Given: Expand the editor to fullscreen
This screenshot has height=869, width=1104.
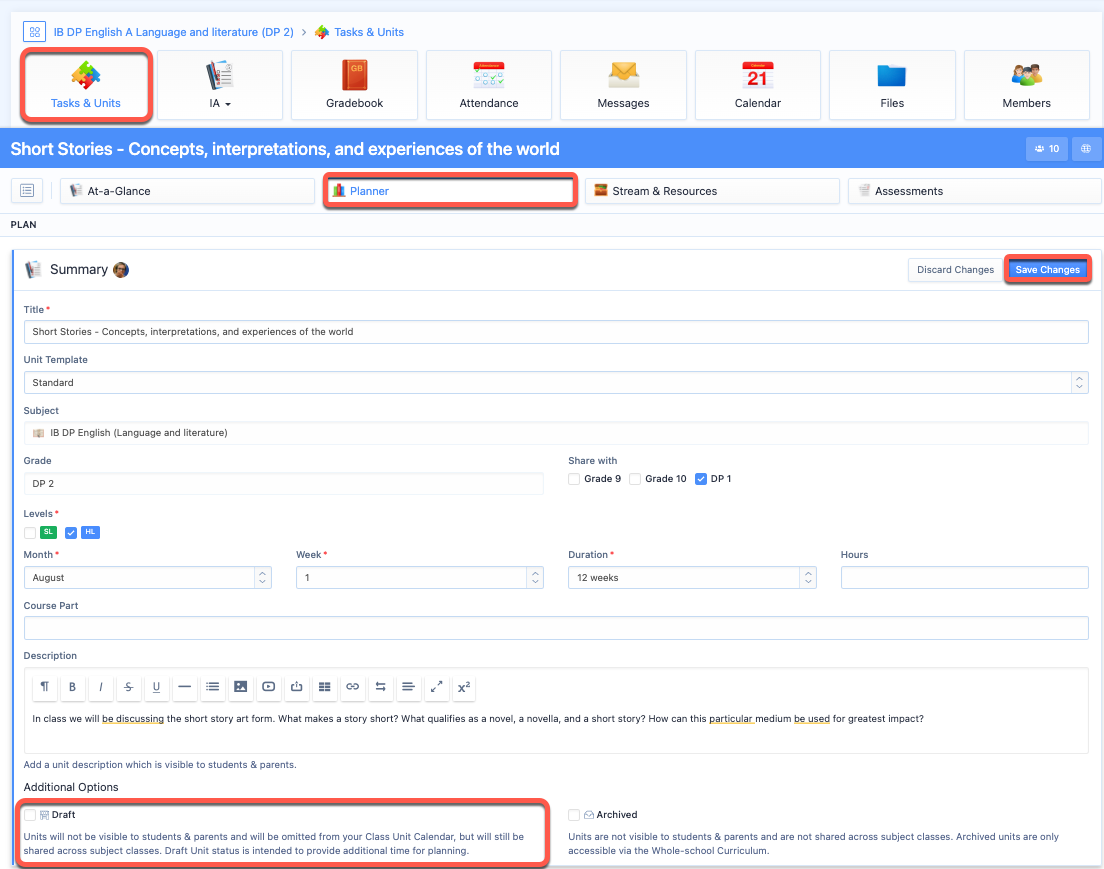Looking at the screenshot, I should click(x=437, y=687).
